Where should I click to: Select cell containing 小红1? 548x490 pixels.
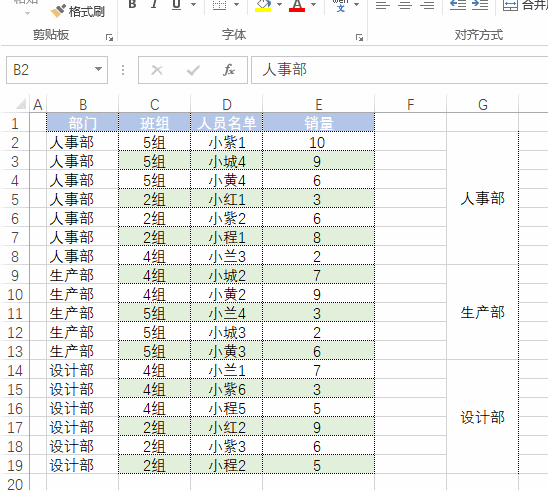226,199
